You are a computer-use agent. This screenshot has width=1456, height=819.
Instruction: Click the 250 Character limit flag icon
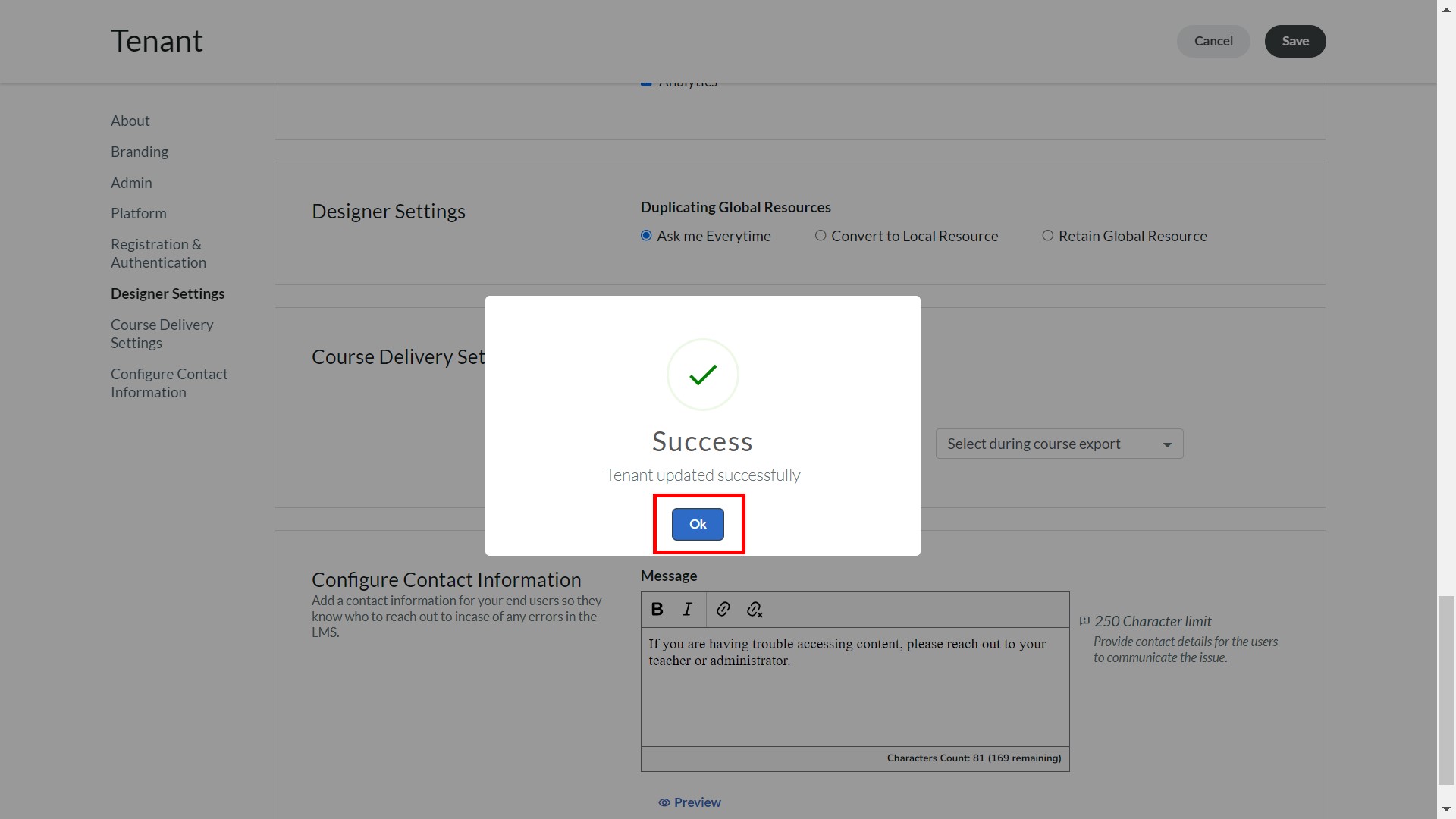click(x=1084, y=621)
